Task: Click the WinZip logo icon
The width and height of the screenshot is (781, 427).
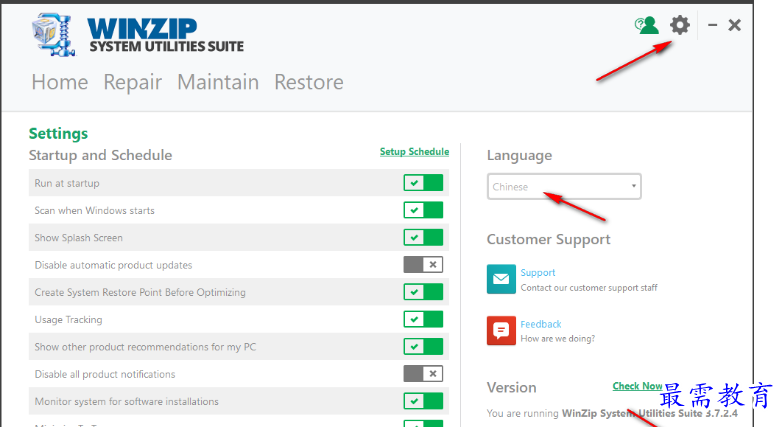Action: (54, 34)
